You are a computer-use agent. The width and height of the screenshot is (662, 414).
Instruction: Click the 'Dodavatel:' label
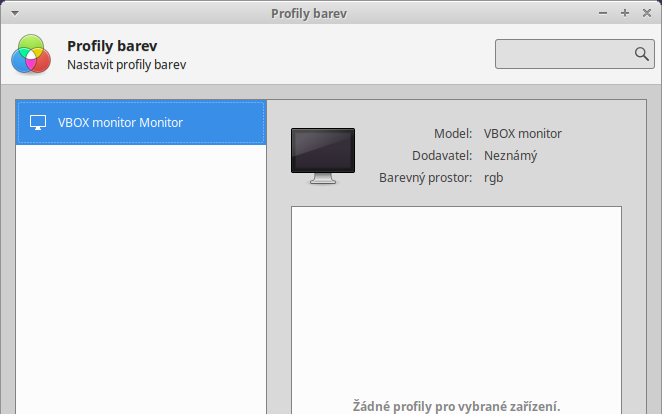click(x=442, y=155)
